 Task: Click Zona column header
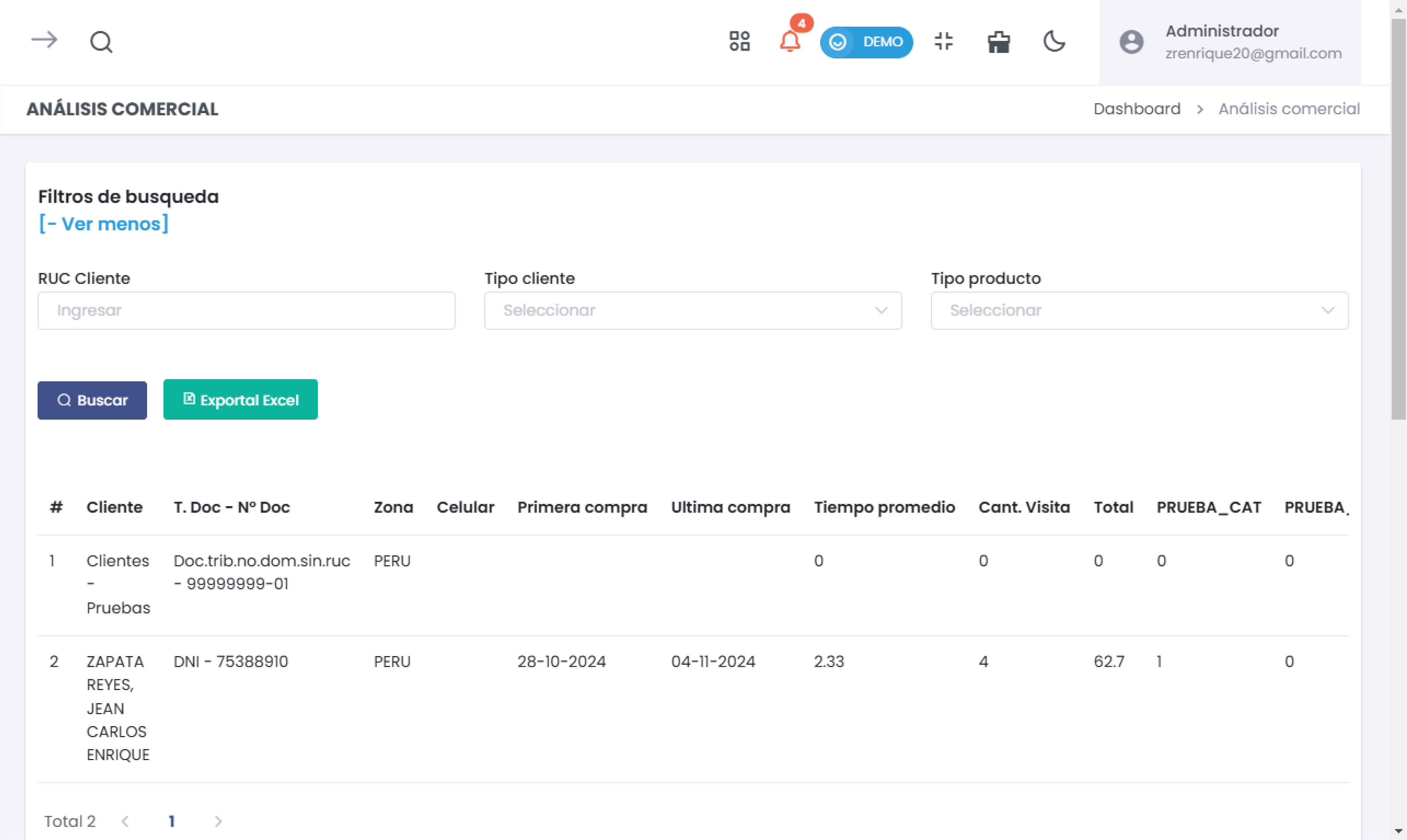pos(393,507)
